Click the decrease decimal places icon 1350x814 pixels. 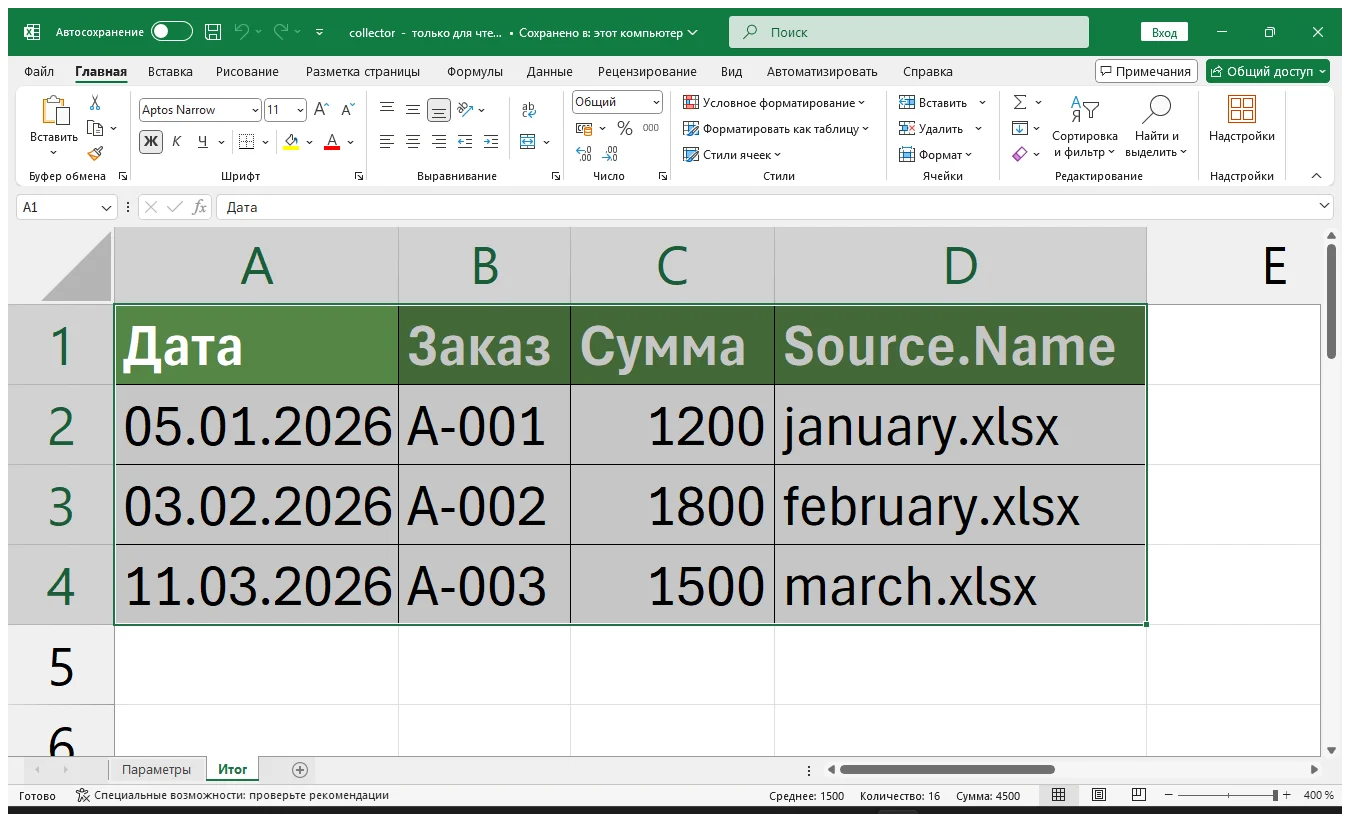point(610,154)
